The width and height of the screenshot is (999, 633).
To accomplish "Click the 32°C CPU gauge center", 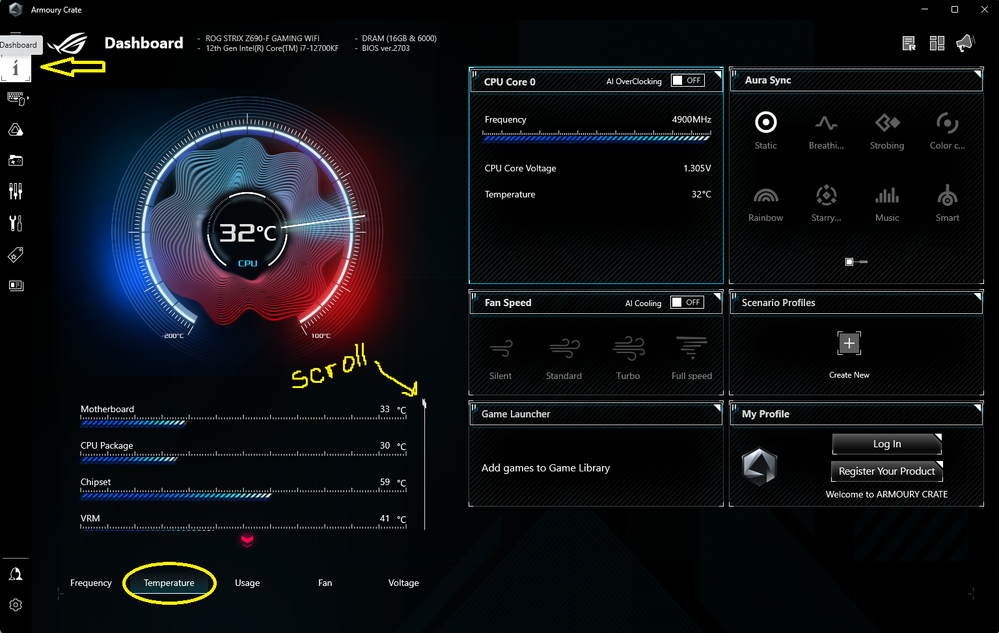I will (248, 233).
